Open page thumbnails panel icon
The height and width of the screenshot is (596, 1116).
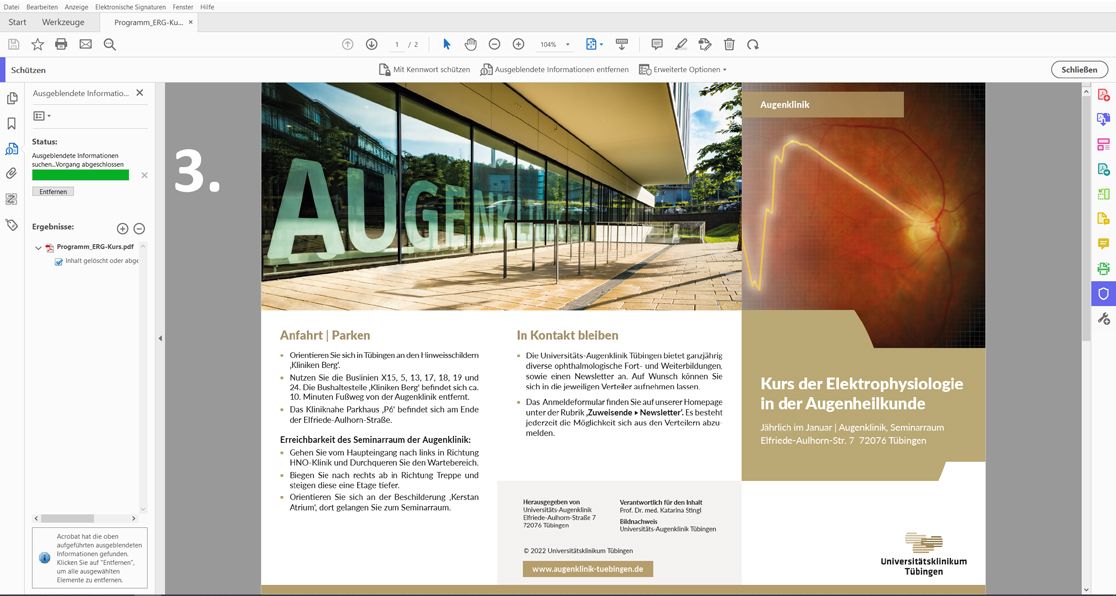(11, 98)
